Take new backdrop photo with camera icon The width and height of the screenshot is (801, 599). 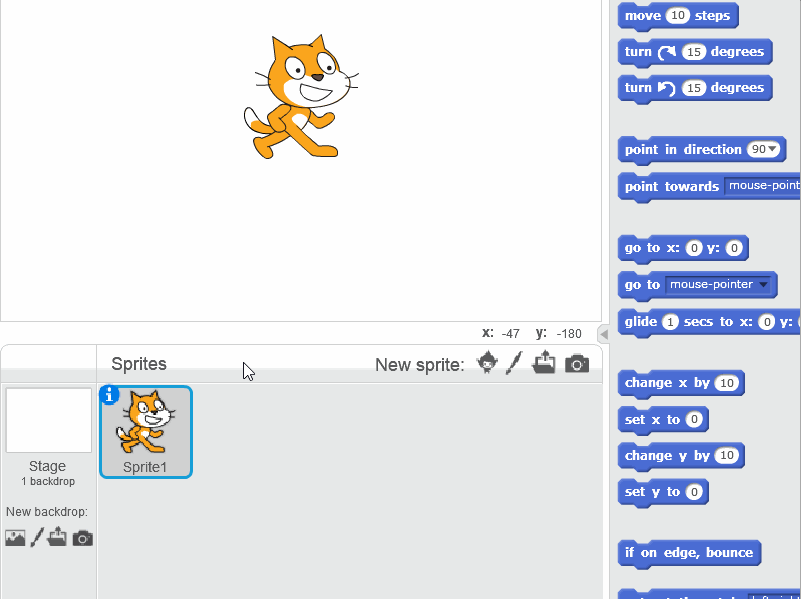click(82, 538)
